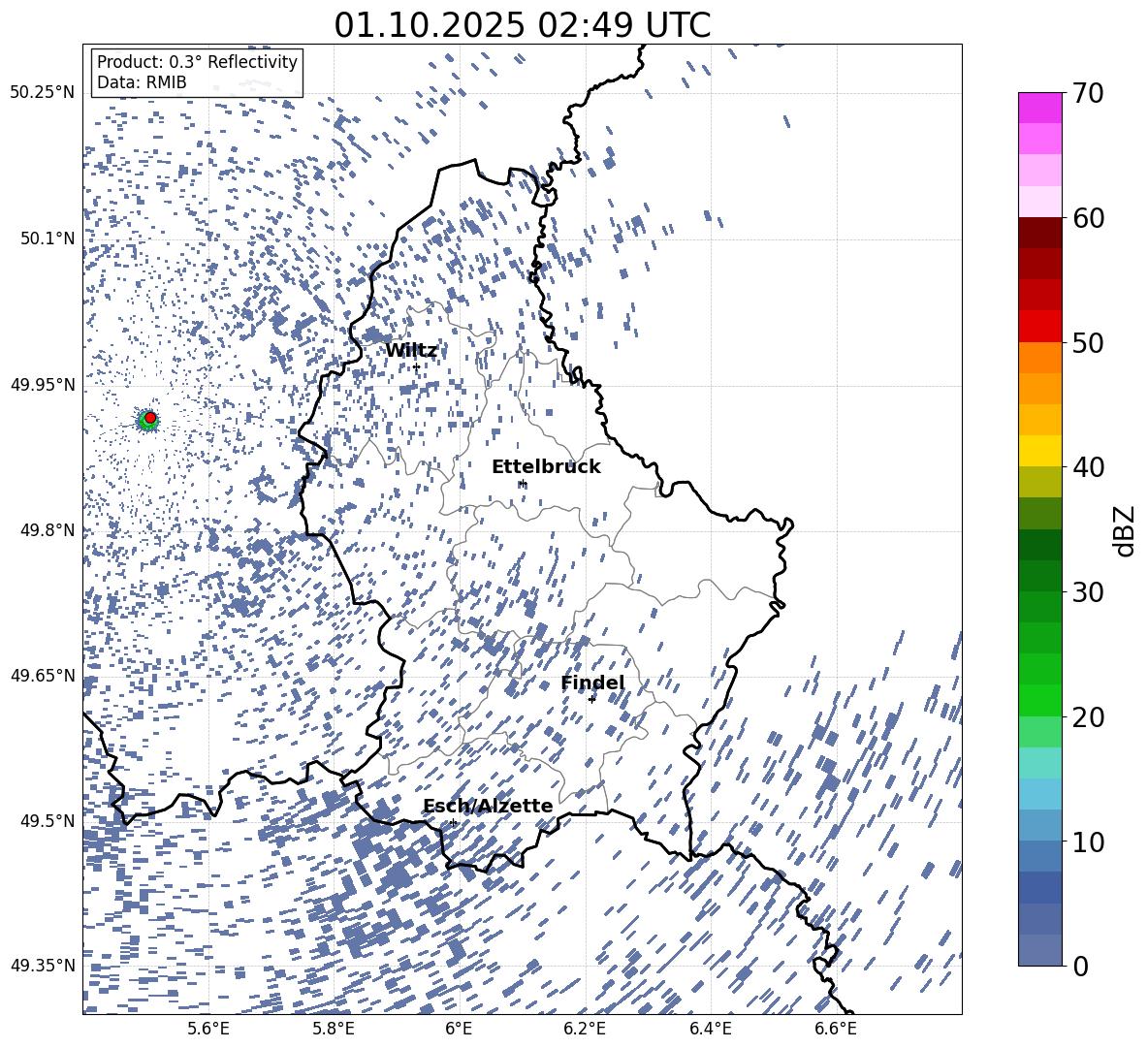
Task: Click the dBZ colorbar axis label
Action: pos(1125,530)
